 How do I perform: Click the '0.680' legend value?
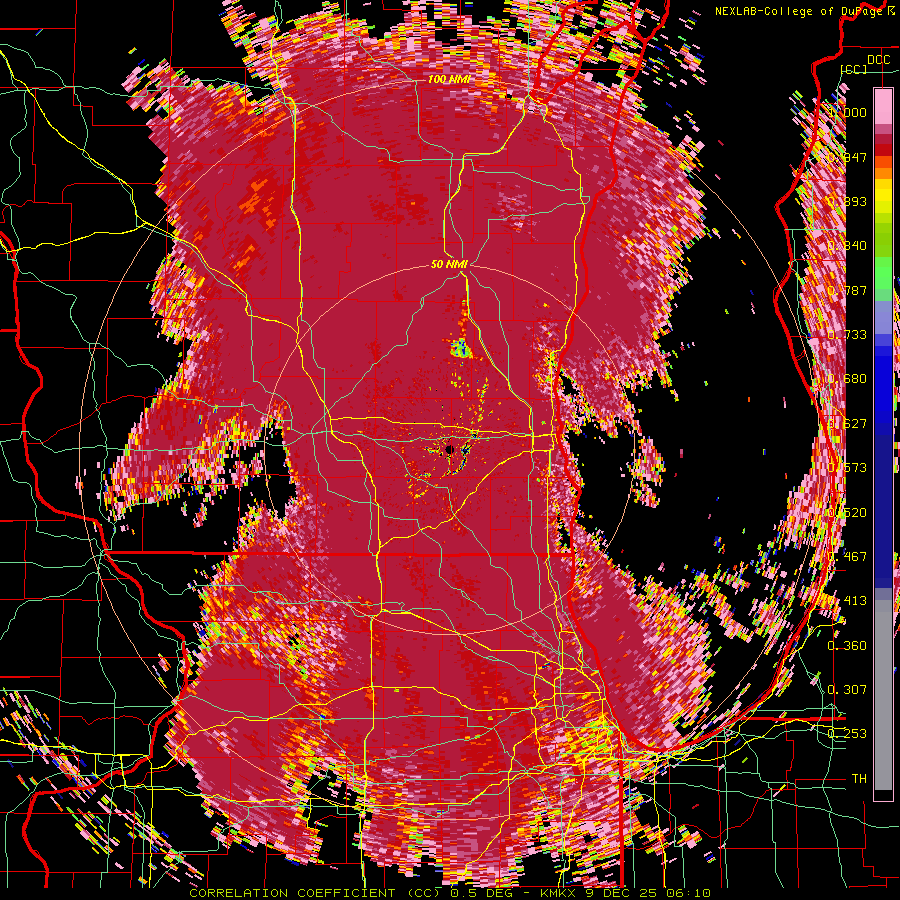coord(847,378)
